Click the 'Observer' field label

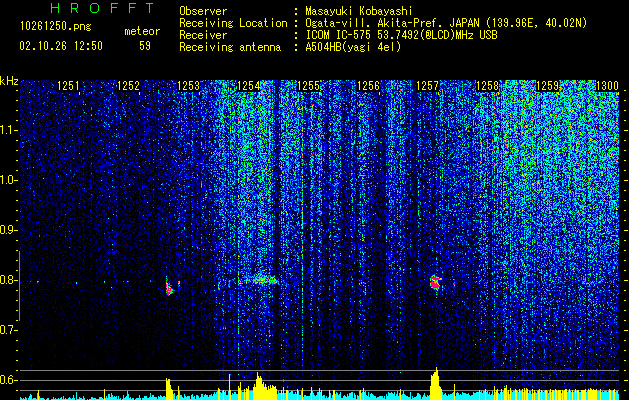(203, 11)
